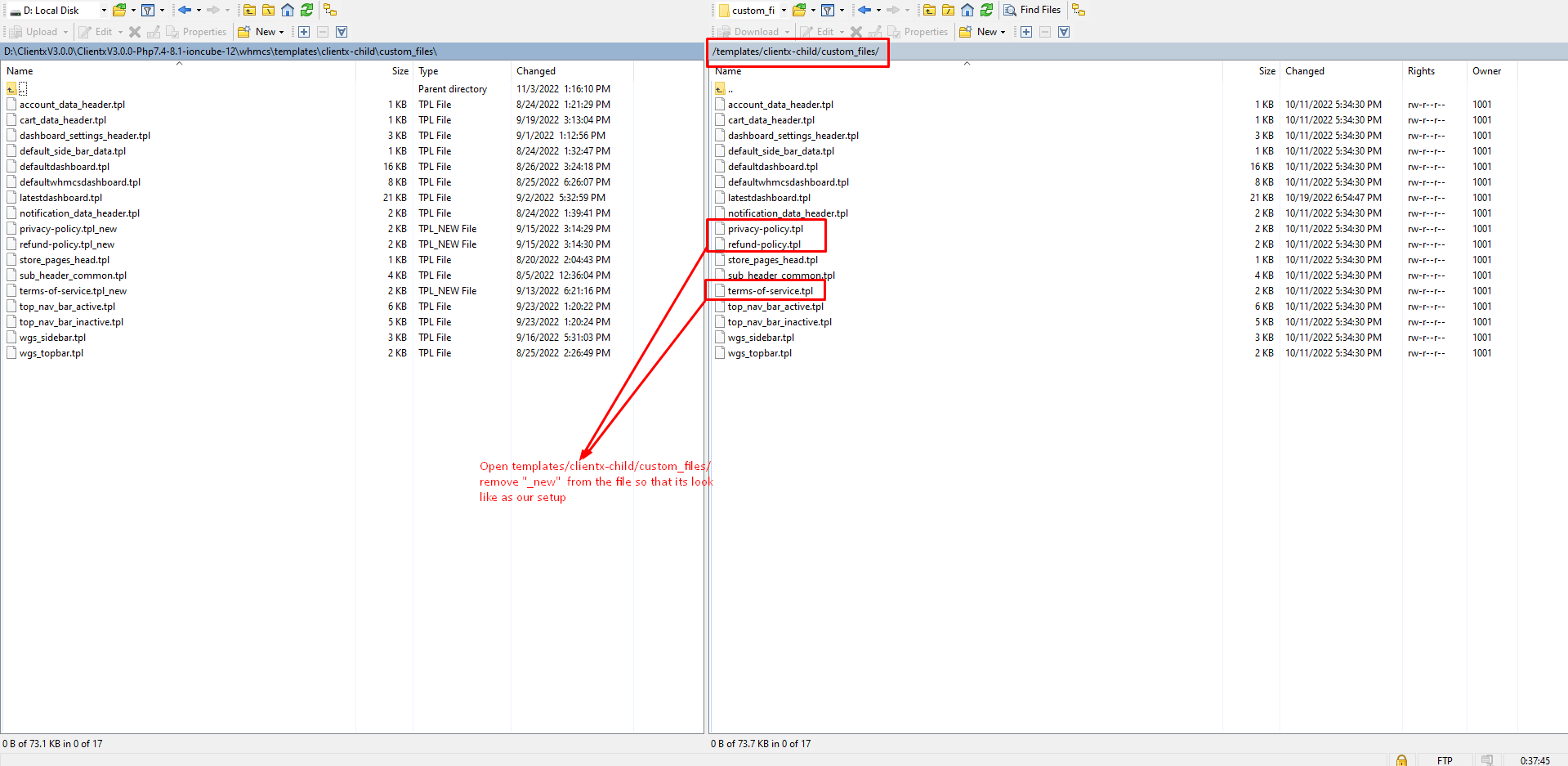The image size is (1568, 766).
Task: Click the lock icon in the status bar
Action: click(1401, 760)
